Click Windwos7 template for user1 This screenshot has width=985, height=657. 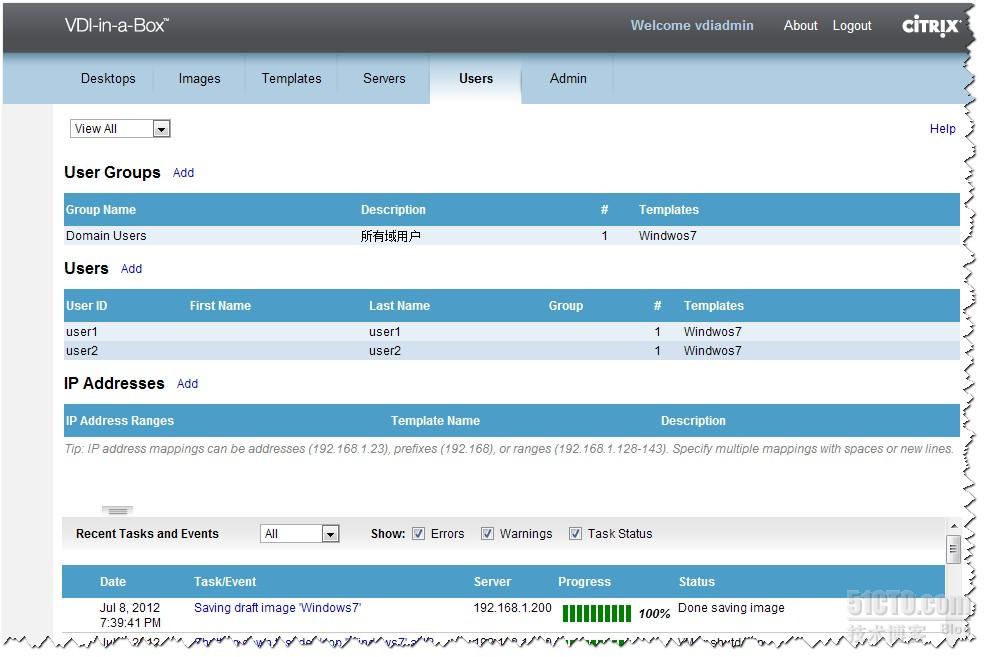point(712,332)
